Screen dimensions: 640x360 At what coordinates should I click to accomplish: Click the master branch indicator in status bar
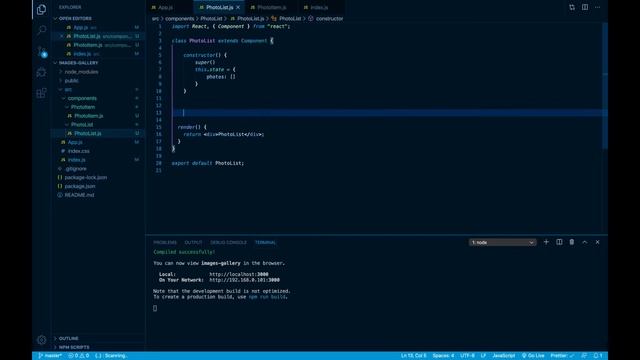point(50,356)
